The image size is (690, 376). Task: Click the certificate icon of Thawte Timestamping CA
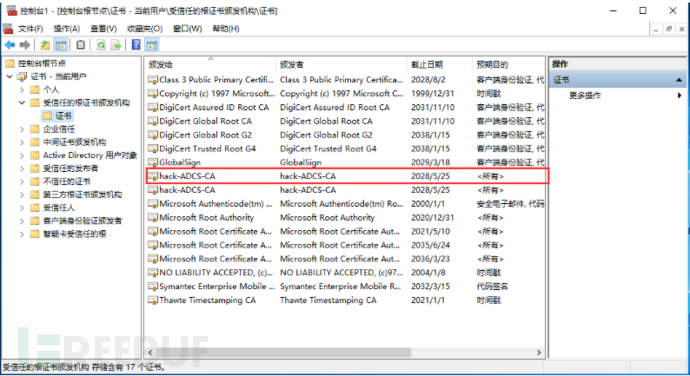[153, 300]
